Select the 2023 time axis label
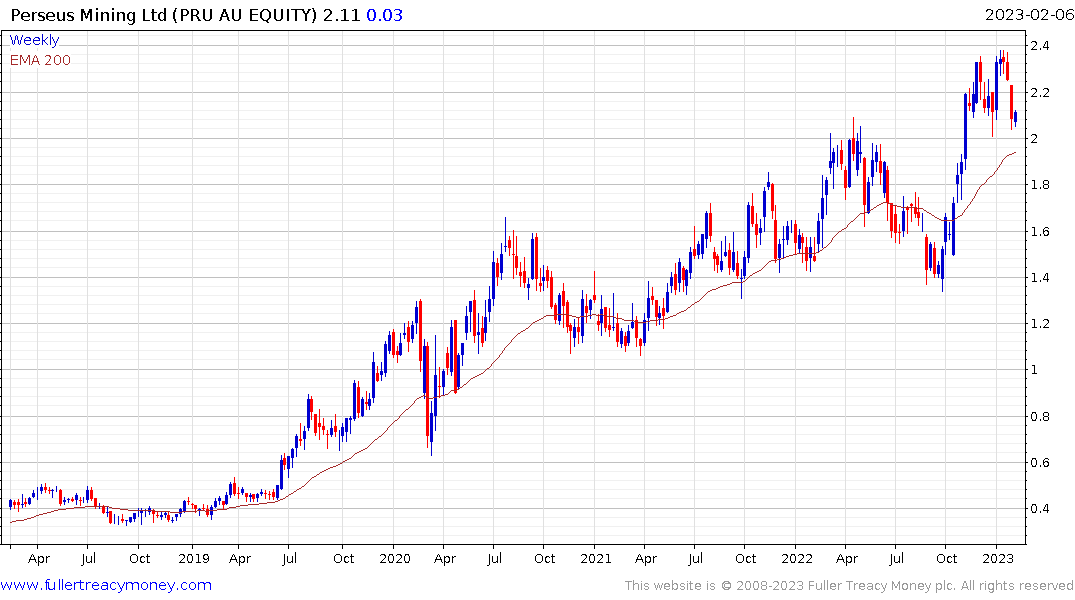Image resolution: width=1075 pixels, height=600 pixels. point(998,559)
